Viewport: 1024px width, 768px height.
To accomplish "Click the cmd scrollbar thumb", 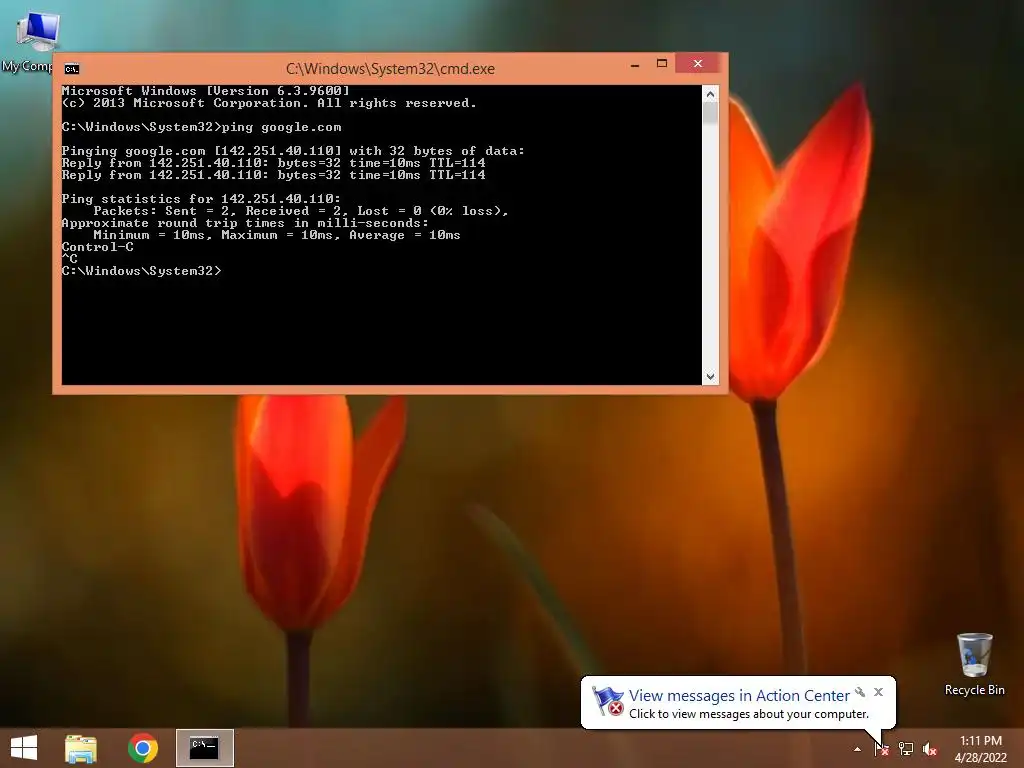I will [711, 113].
